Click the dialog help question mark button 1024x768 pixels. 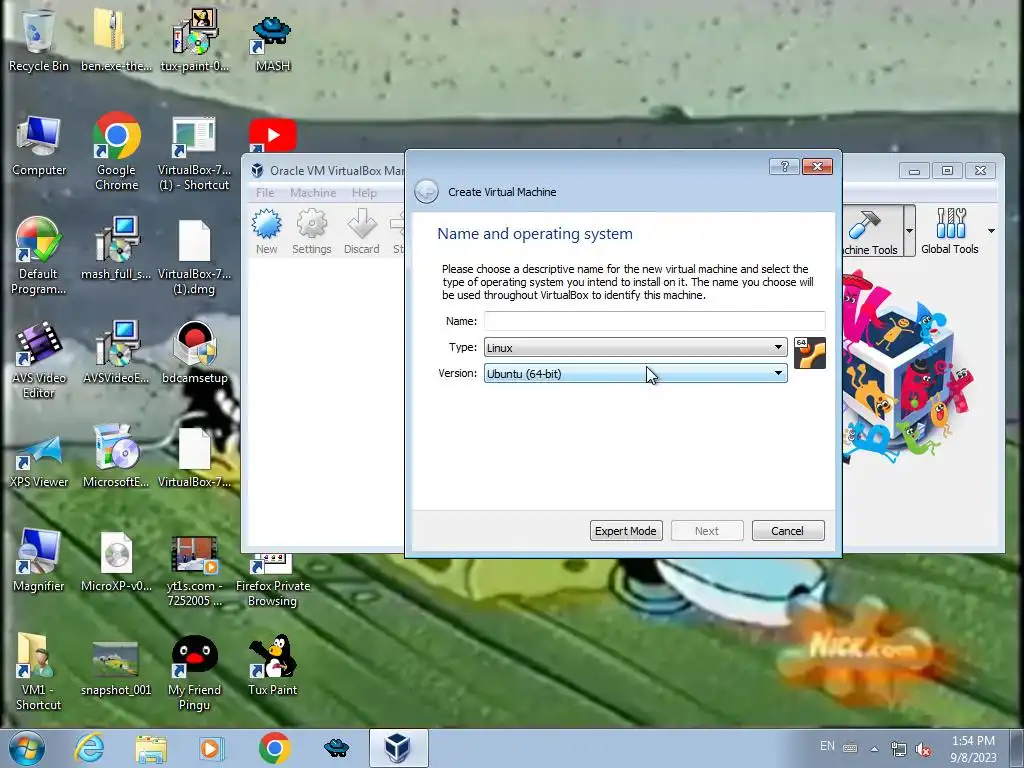coord(784,167)
